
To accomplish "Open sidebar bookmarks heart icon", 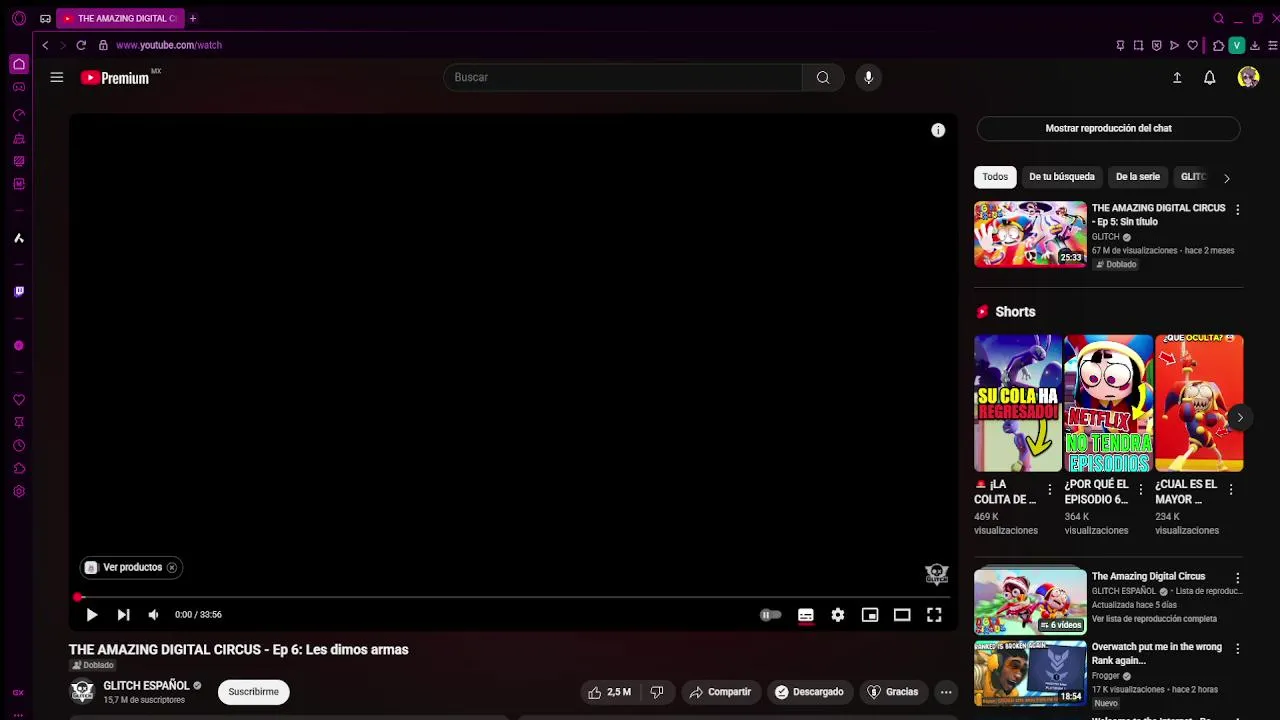I will point(18,400).
